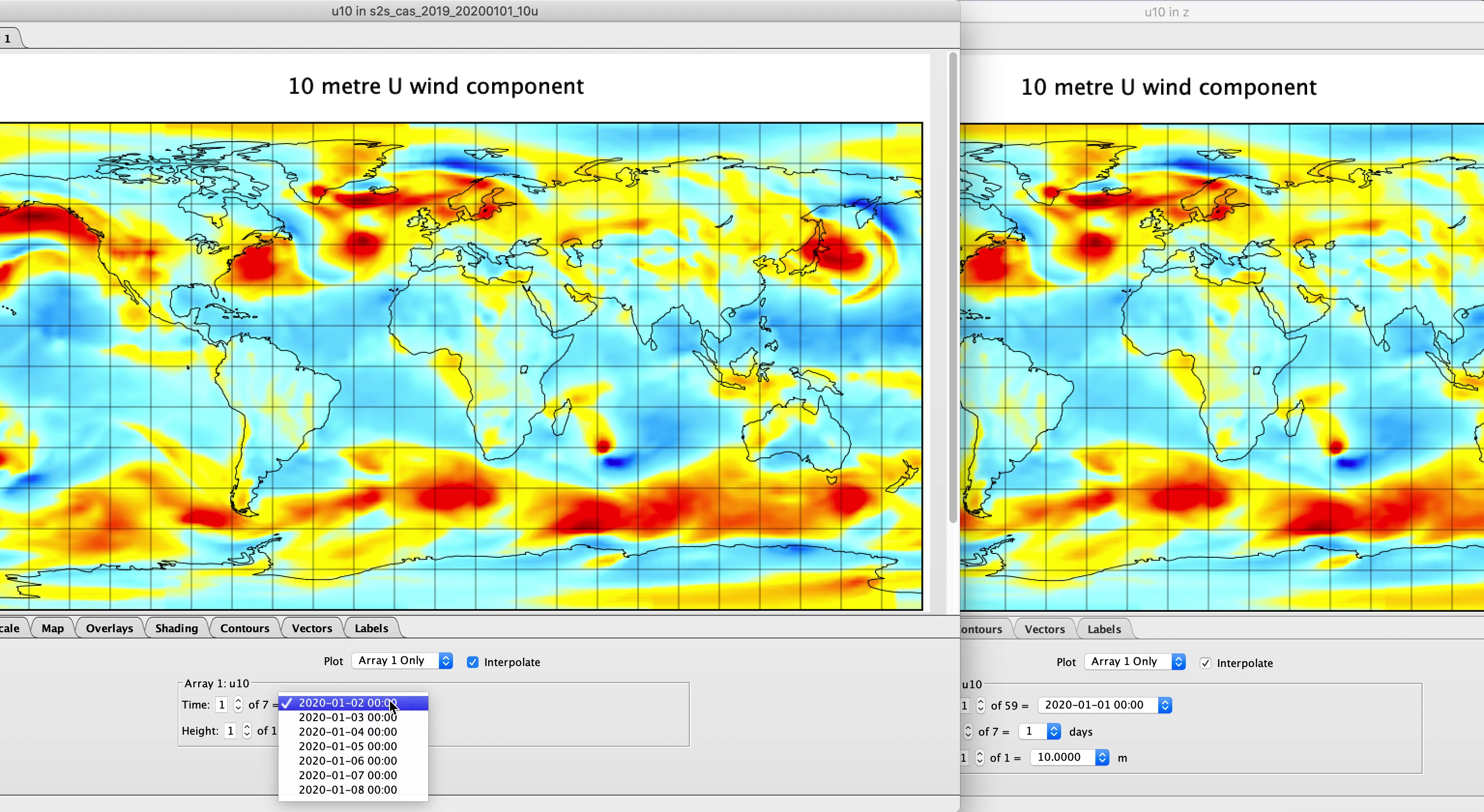This screenshot has width=1484, height=812.
Task: Open the days value dropdown
Action: click(1039, 732)
